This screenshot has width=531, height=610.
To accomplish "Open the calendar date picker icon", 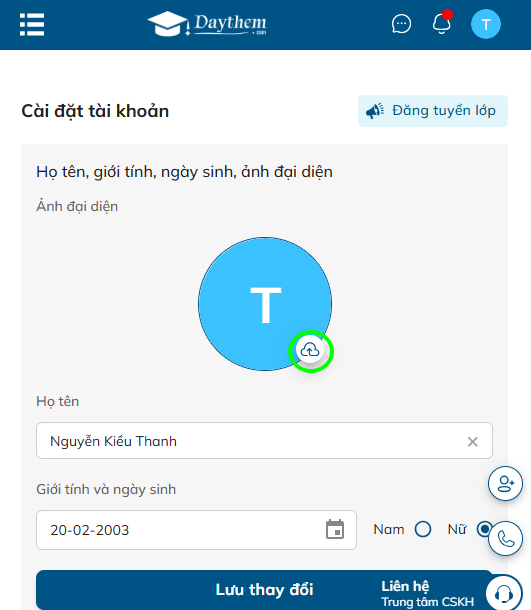I will [x=335, y=529].
